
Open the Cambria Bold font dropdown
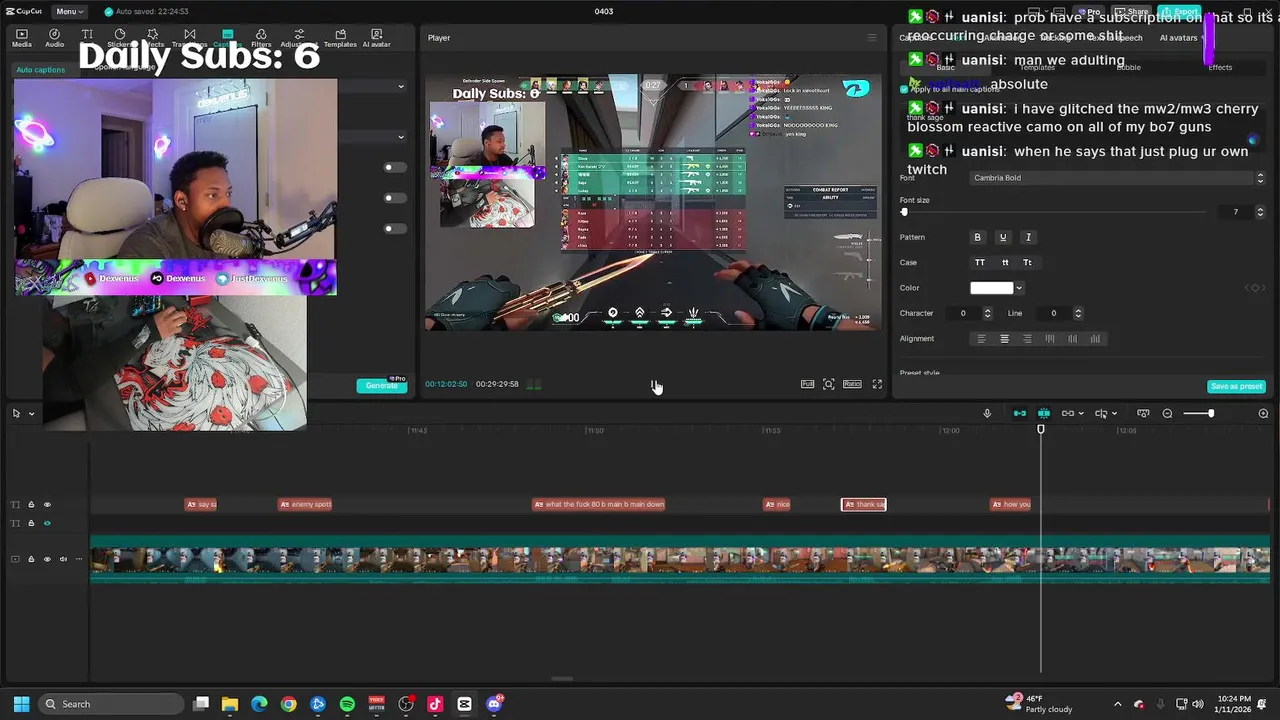pyautogui.click(x=1117, y=178)
